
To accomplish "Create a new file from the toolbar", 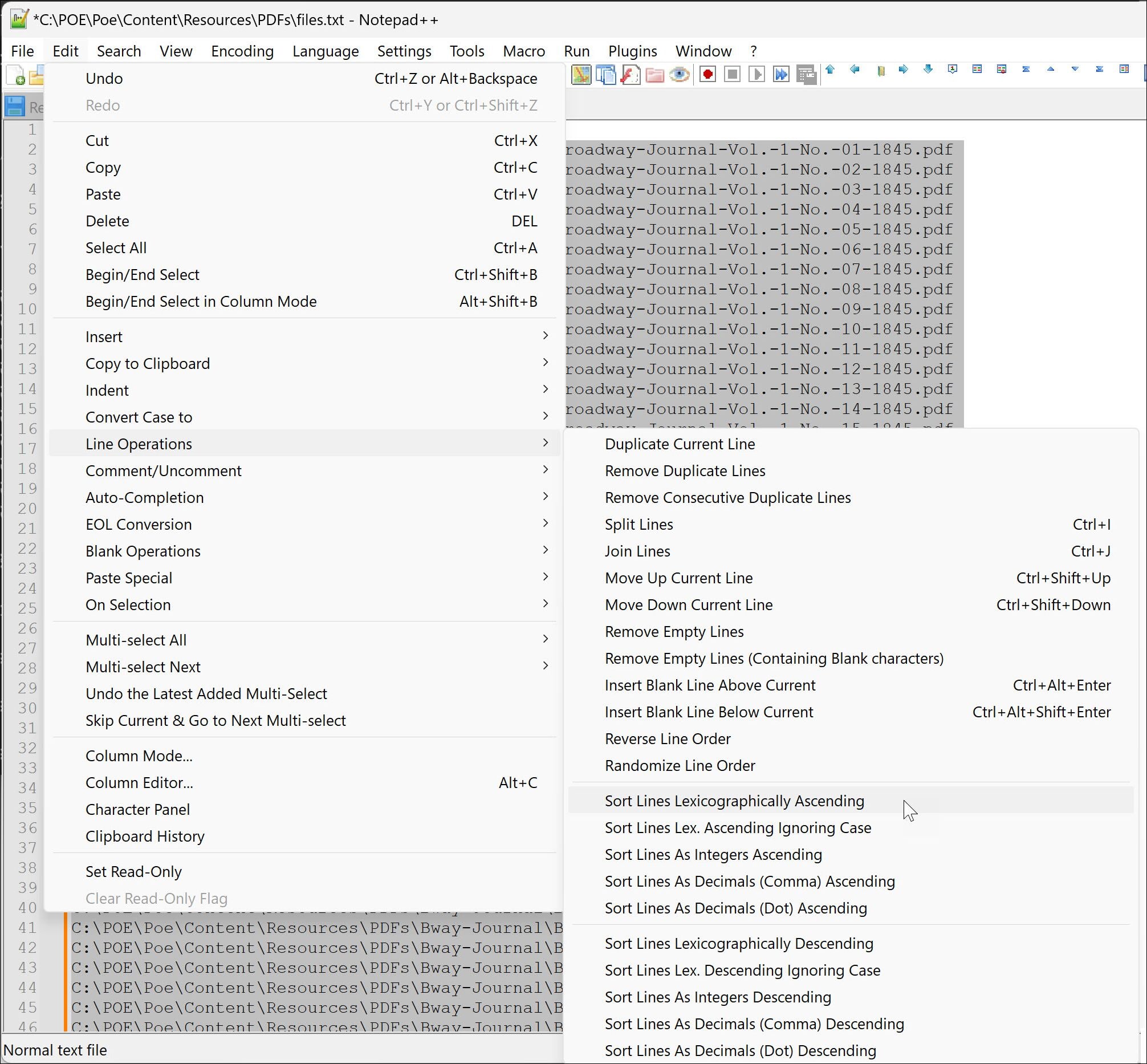I will (x=15, y=75).
